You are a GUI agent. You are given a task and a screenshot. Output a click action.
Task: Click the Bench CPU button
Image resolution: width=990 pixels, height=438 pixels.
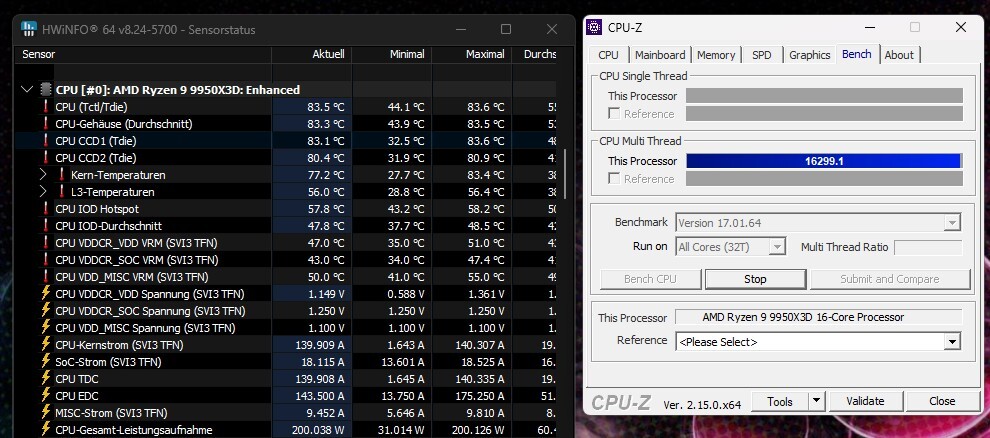click(650, 279)
